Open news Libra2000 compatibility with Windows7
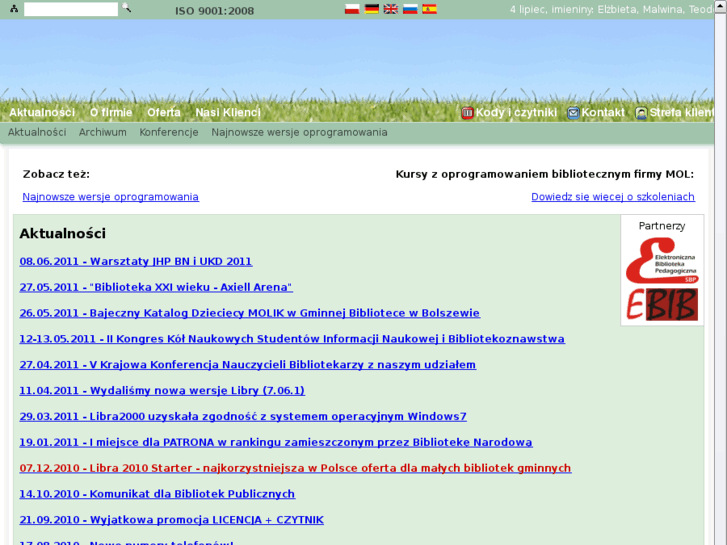This screenshot has height=545, width=727. click(x=243, y=417)
